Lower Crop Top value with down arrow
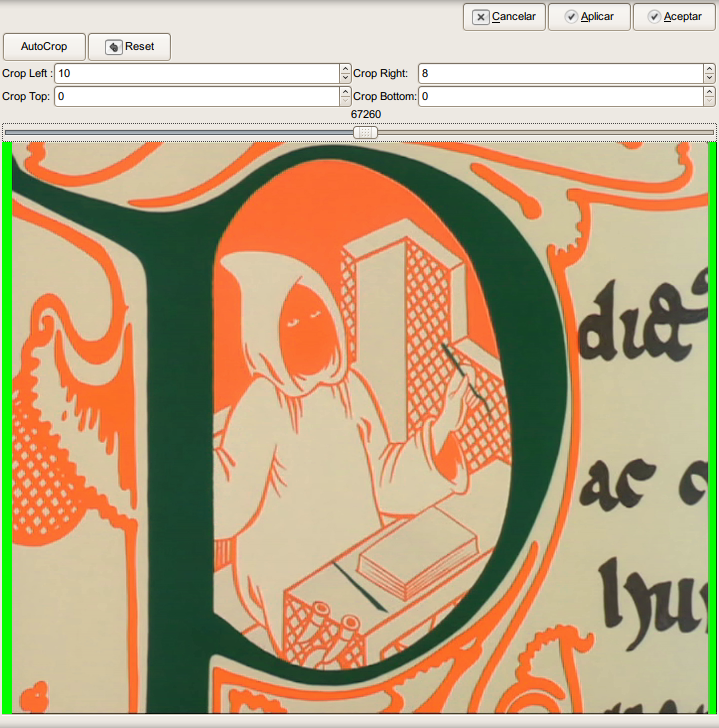 (345, 101)
